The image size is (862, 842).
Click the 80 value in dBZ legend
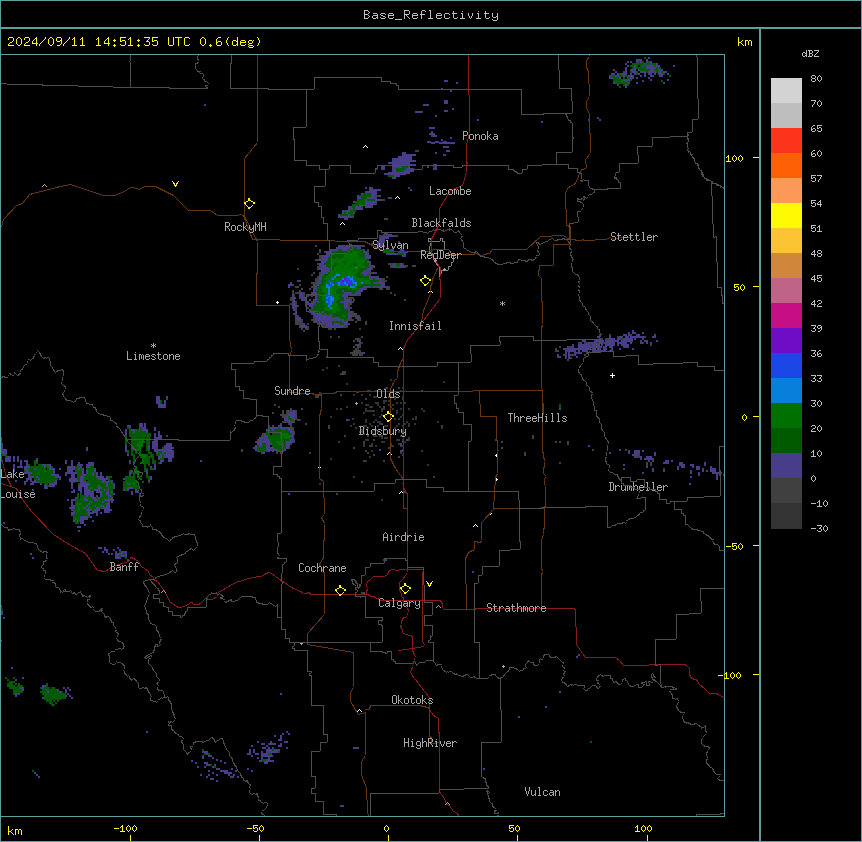816,79
